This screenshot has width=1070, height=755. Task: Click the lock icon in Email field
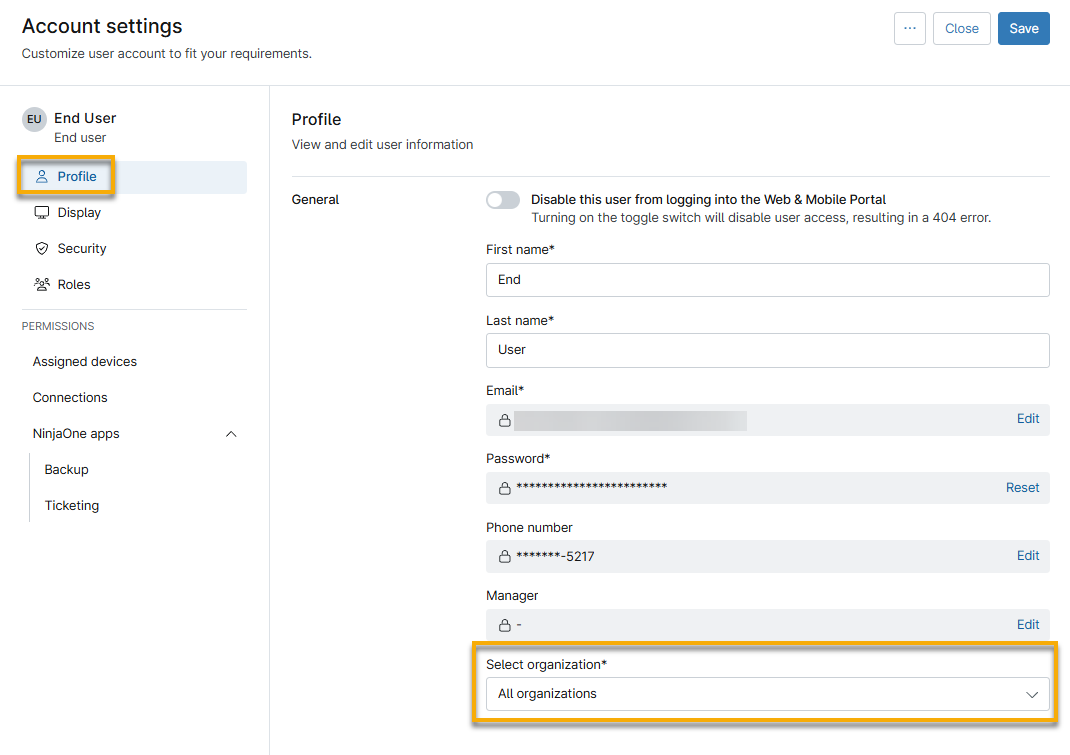(504, 421)
